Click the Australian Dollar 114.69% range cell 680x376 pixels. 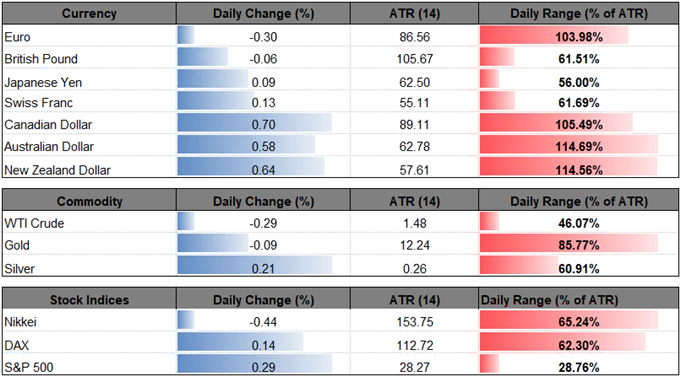tap(579, 147)
